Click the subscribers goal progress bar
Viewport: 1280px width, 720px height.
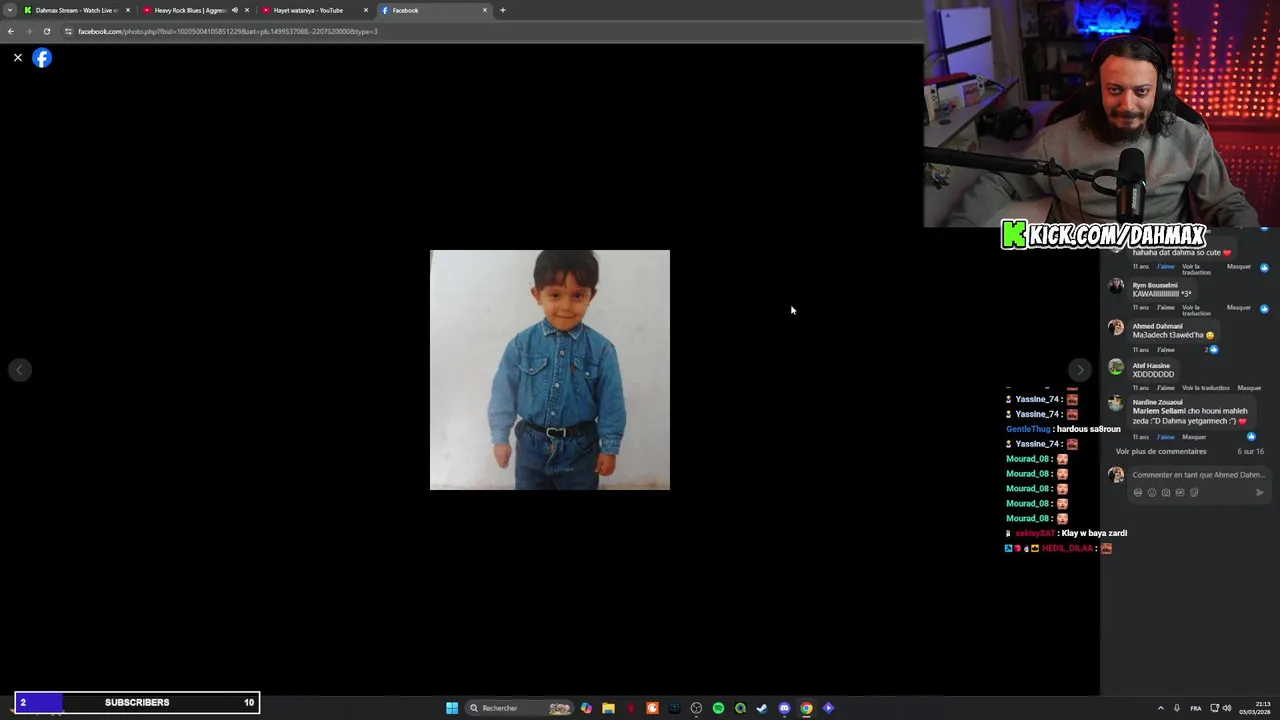tap(137, 702)
